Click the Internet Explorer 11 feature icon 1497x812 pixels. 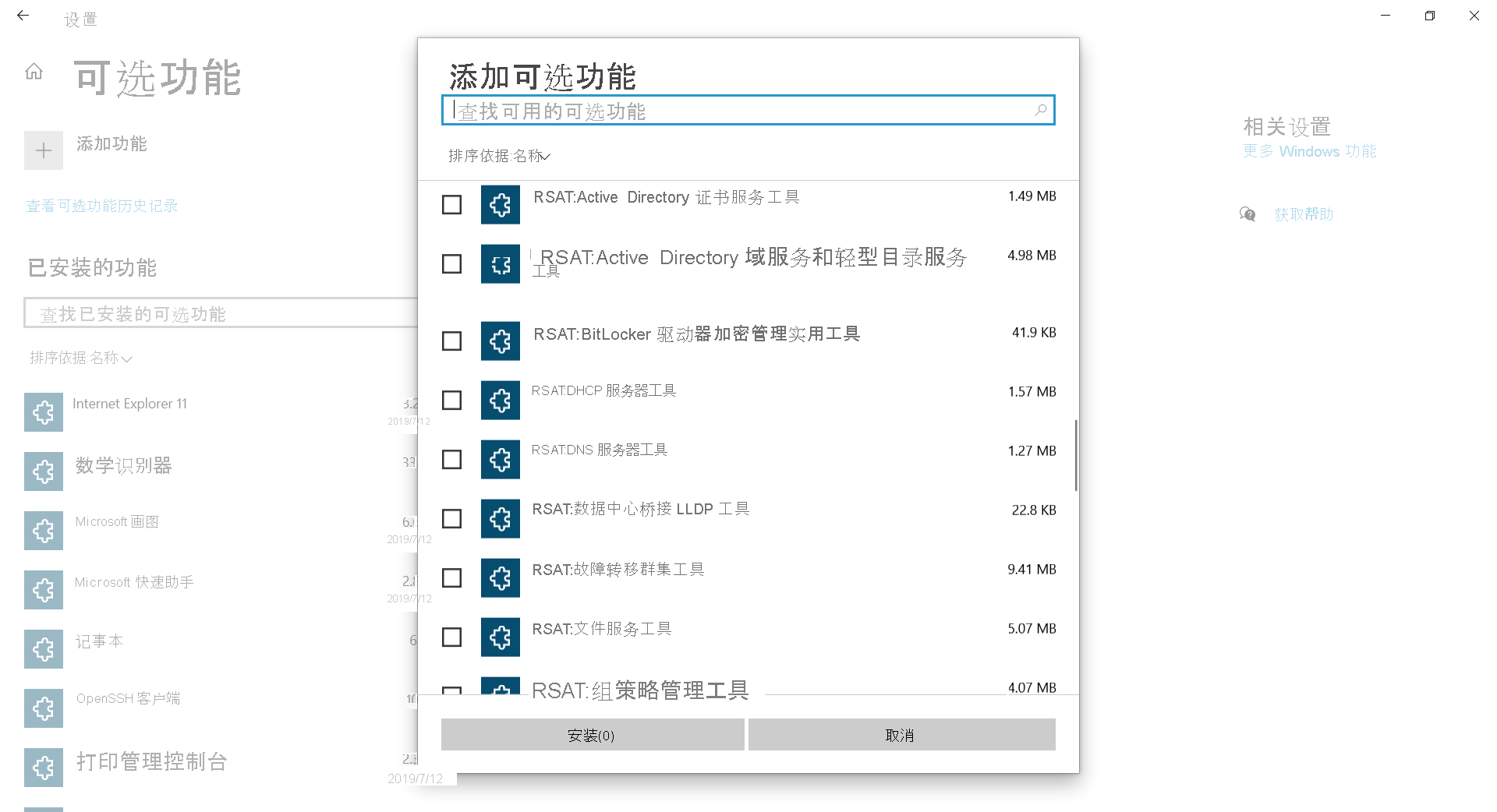click(x=44, y=412)
